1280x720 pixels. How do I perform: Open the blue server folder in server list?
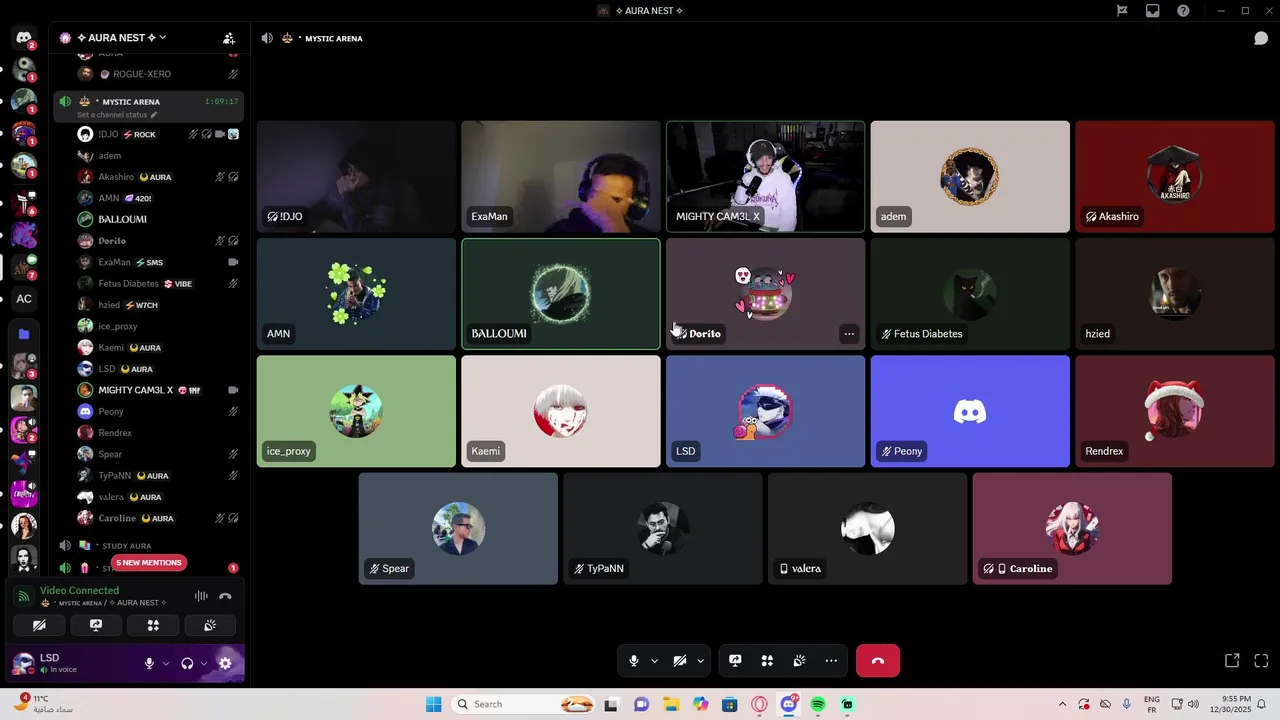point(24,334)
